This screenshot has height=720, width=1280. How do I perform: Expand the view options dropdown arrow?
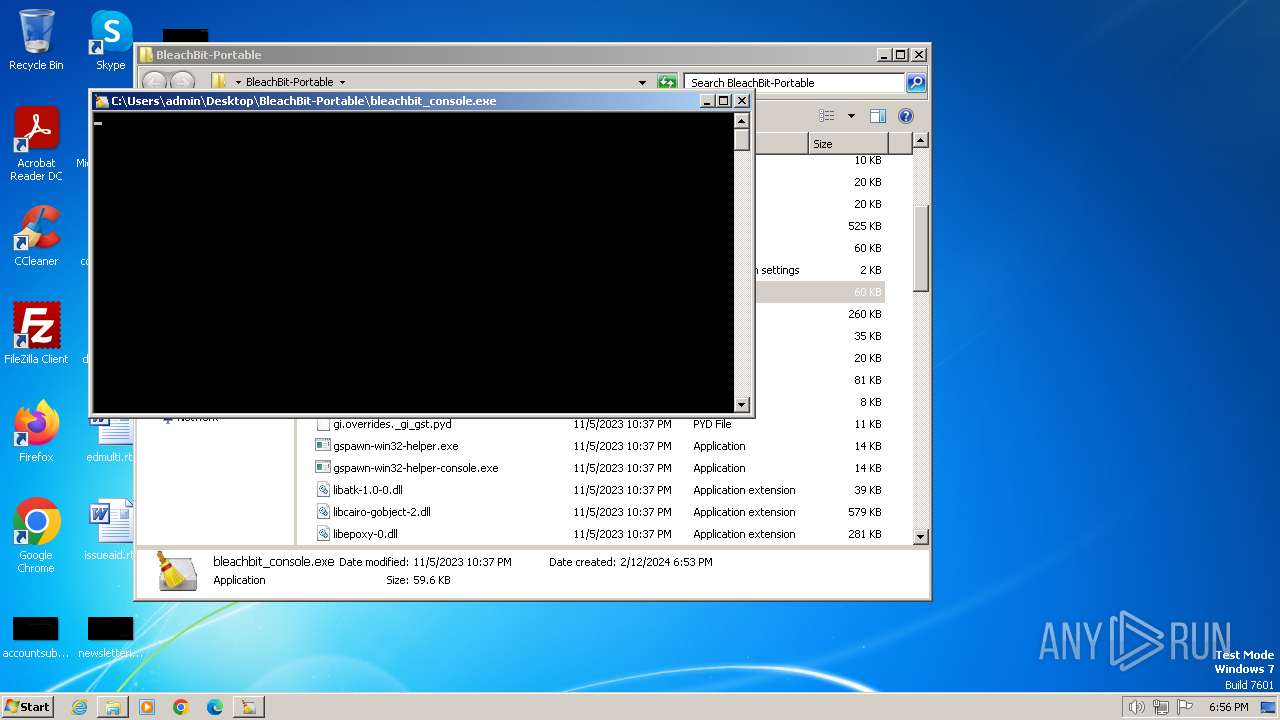(851, 116)
